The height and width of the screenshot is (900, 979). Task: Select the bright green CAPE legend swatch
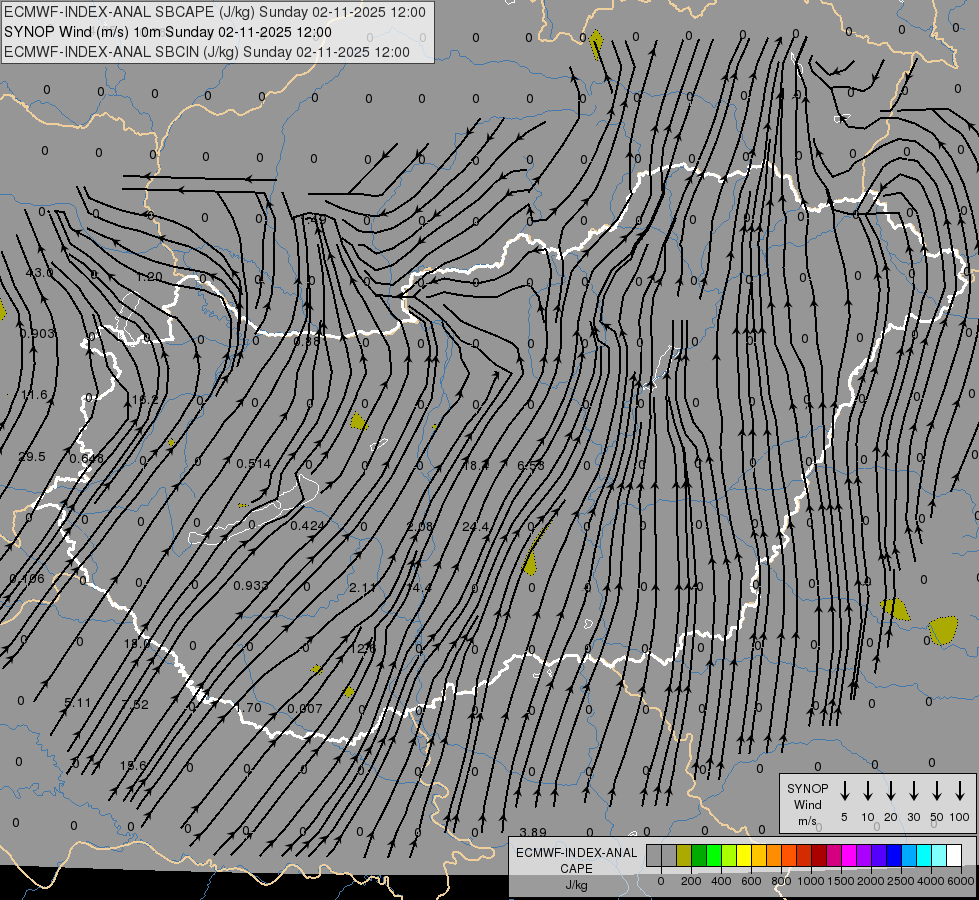click(714, 855)
